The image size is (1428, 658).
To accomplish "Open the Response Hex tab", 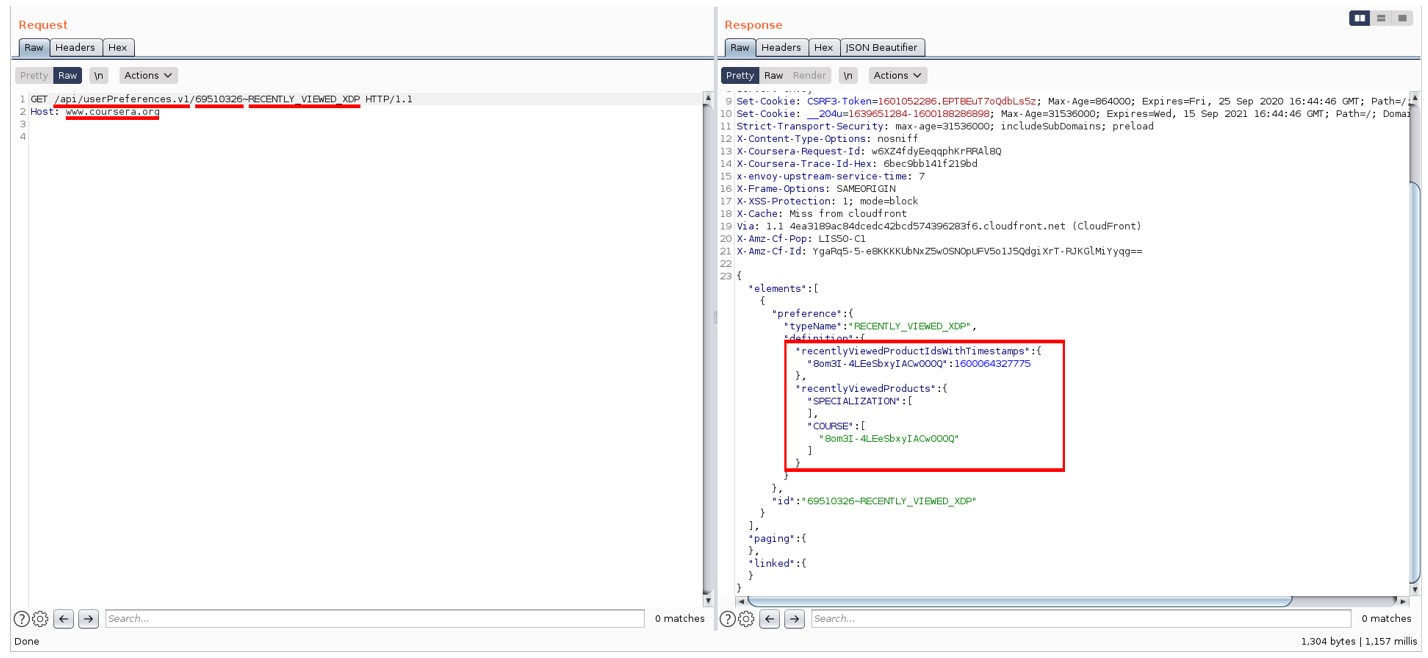I will pyautogui.click(x=823, y=47).
